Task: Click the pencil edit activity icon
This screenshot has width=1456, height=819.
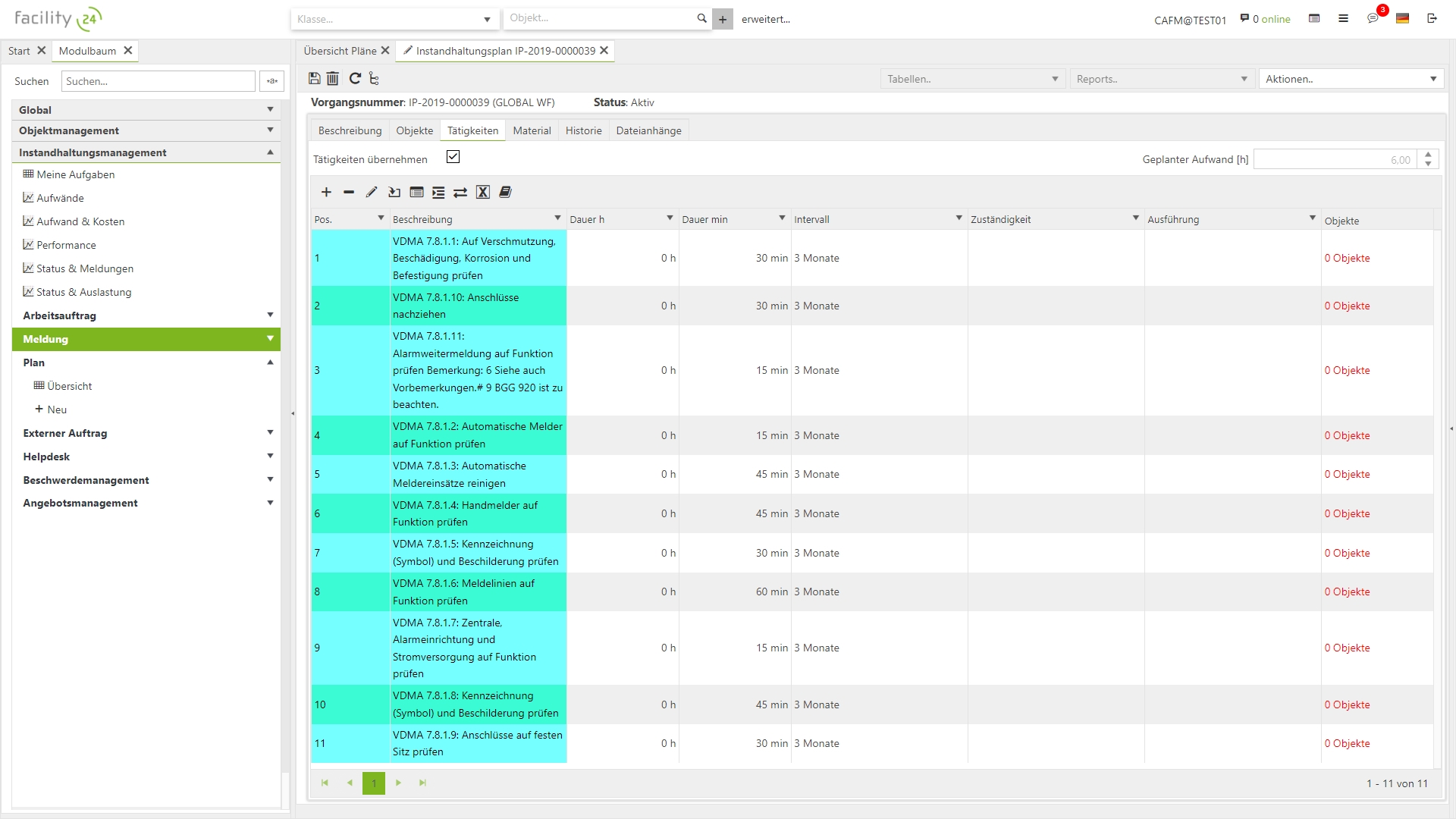Action: 371,193
